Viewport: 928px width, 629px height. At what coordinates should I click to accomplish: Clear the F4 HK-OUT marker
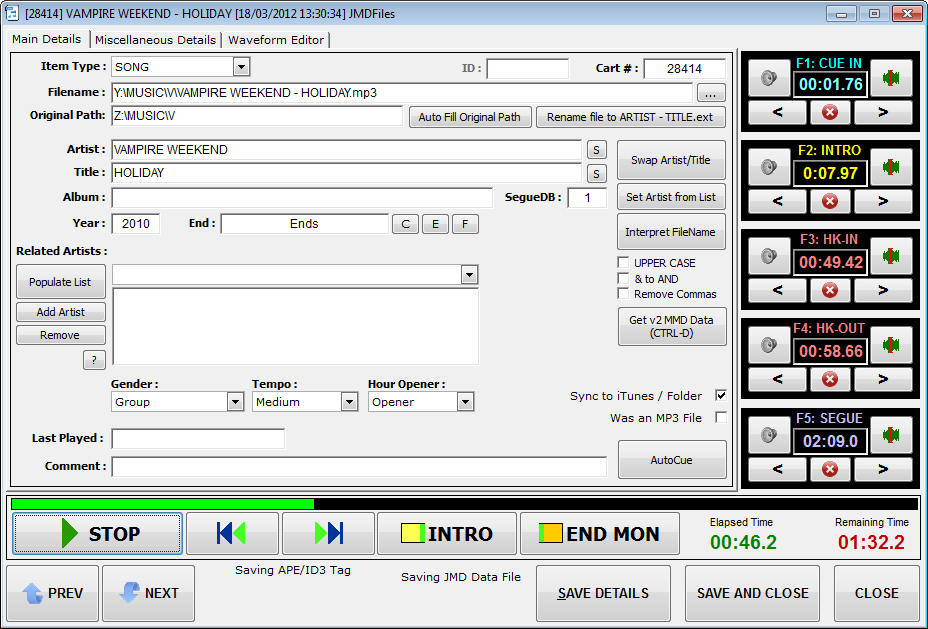(830, 379)
